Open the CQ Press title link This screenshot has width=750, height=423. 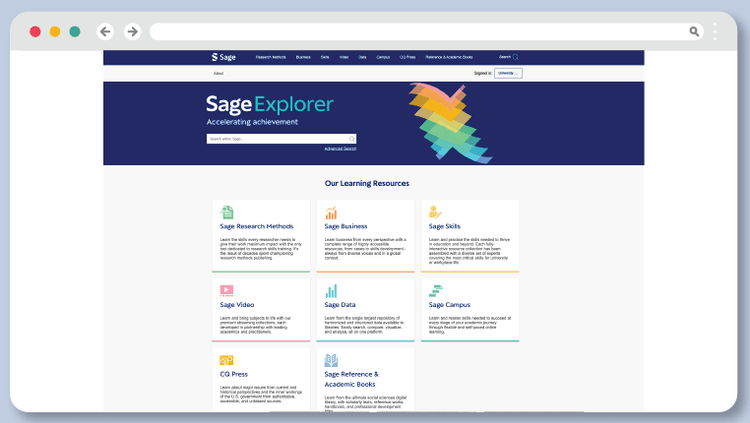tap(233, 374)
